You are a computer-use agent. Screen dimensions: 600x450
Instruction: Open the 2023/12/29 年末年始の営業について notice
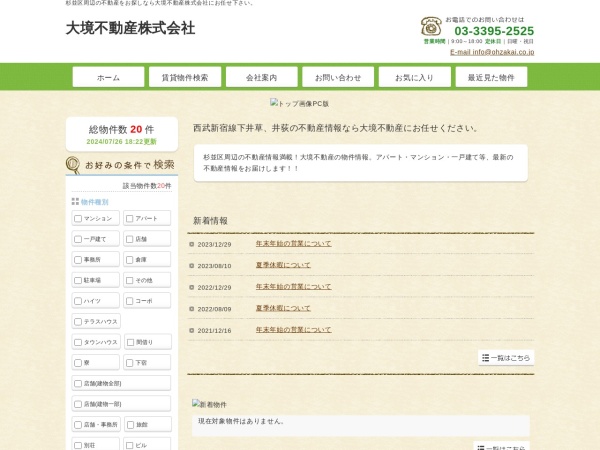click(x=293, y=243)
